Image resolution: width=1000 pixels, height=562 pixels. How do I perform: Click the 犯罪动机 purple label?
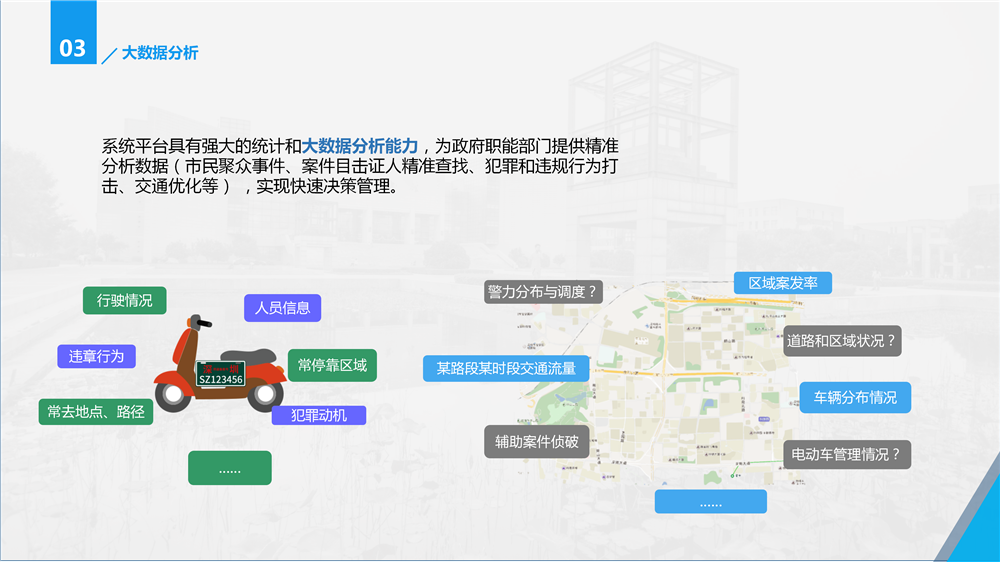coord(319,415)
